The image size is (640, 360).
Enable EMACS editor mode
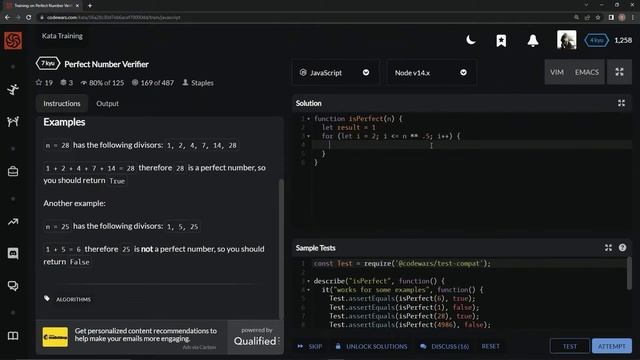[587, 72]
